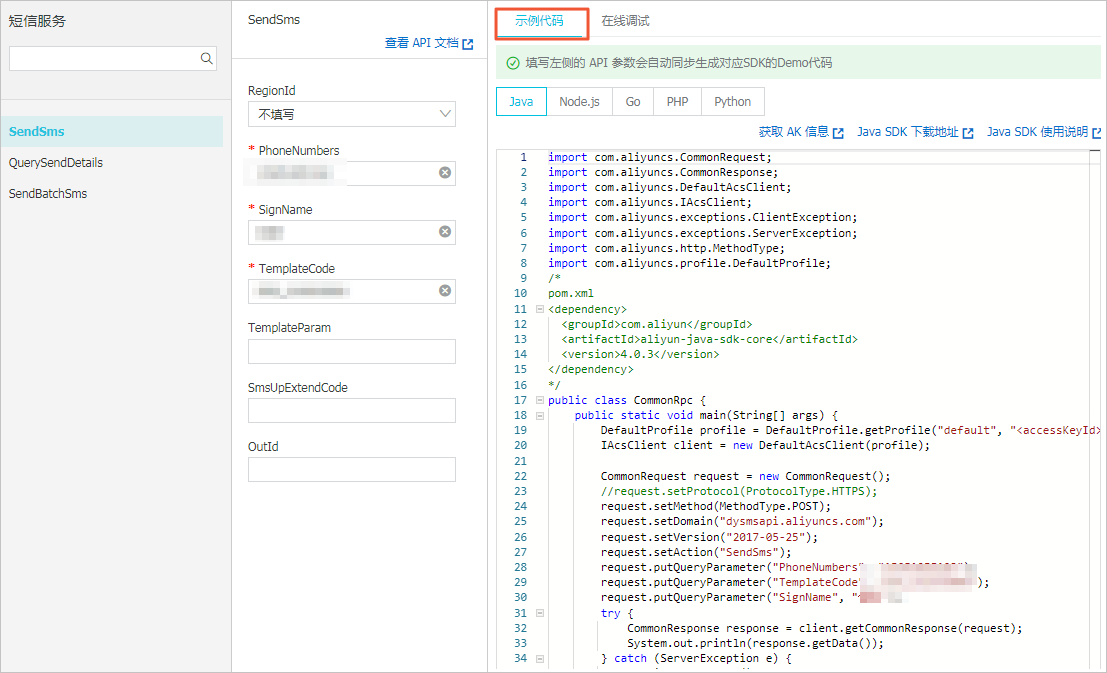Click the code line request.setAction("SendSms")
The height and width of the screenshot is (673, 1107).
696,552
